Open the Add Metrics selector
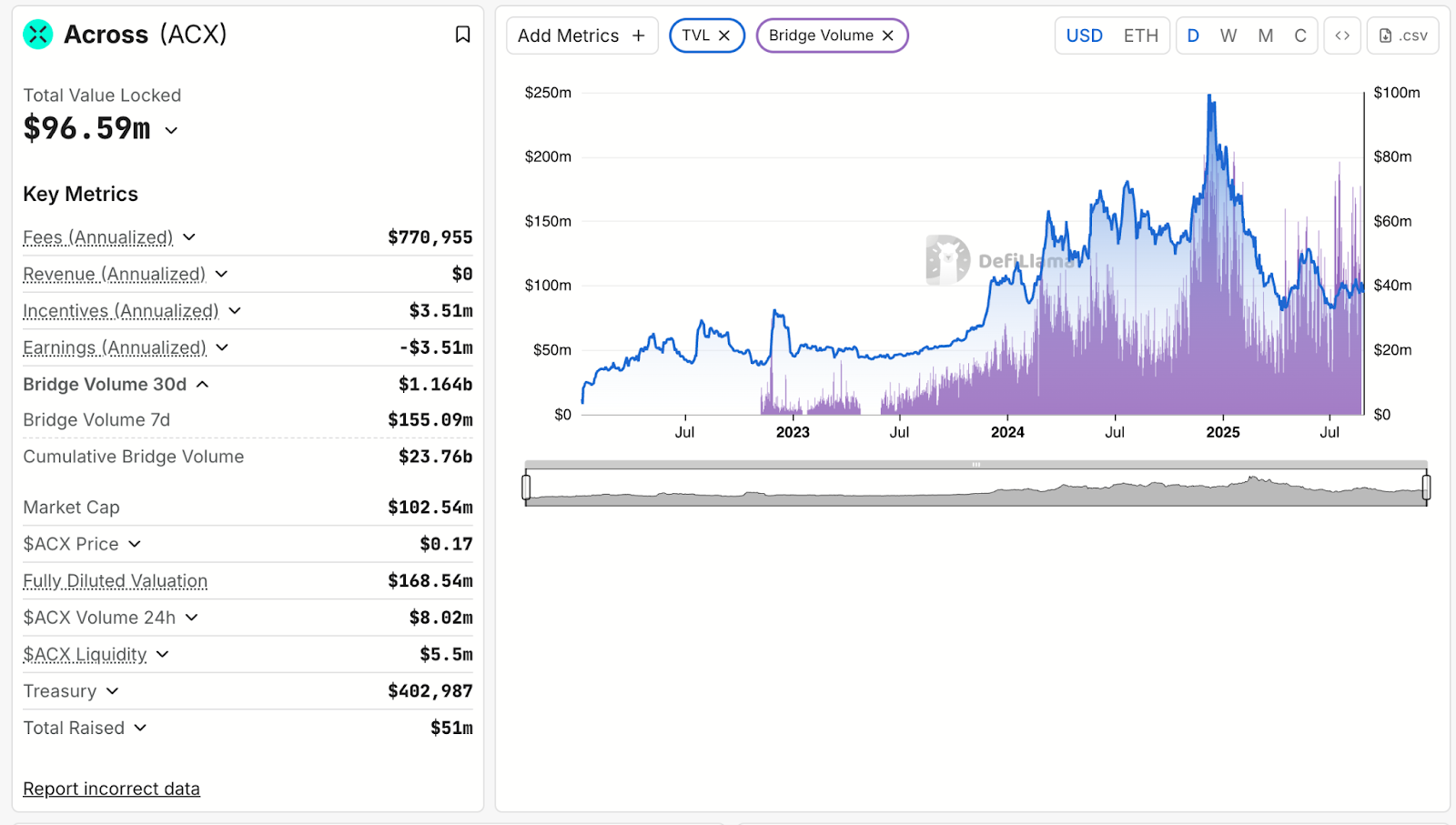 (581, 35)
